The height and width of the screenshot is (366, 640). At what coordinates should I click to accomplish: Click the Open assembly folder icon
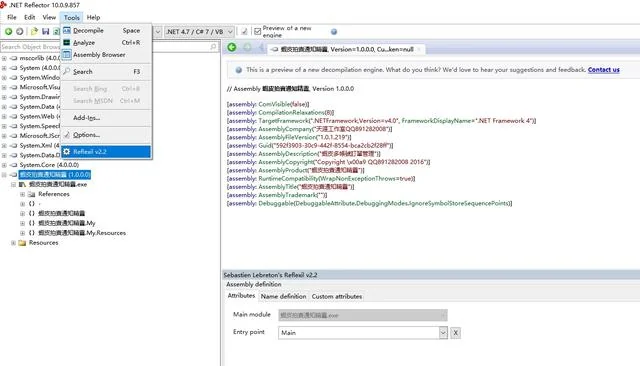(x=34, y=31)
